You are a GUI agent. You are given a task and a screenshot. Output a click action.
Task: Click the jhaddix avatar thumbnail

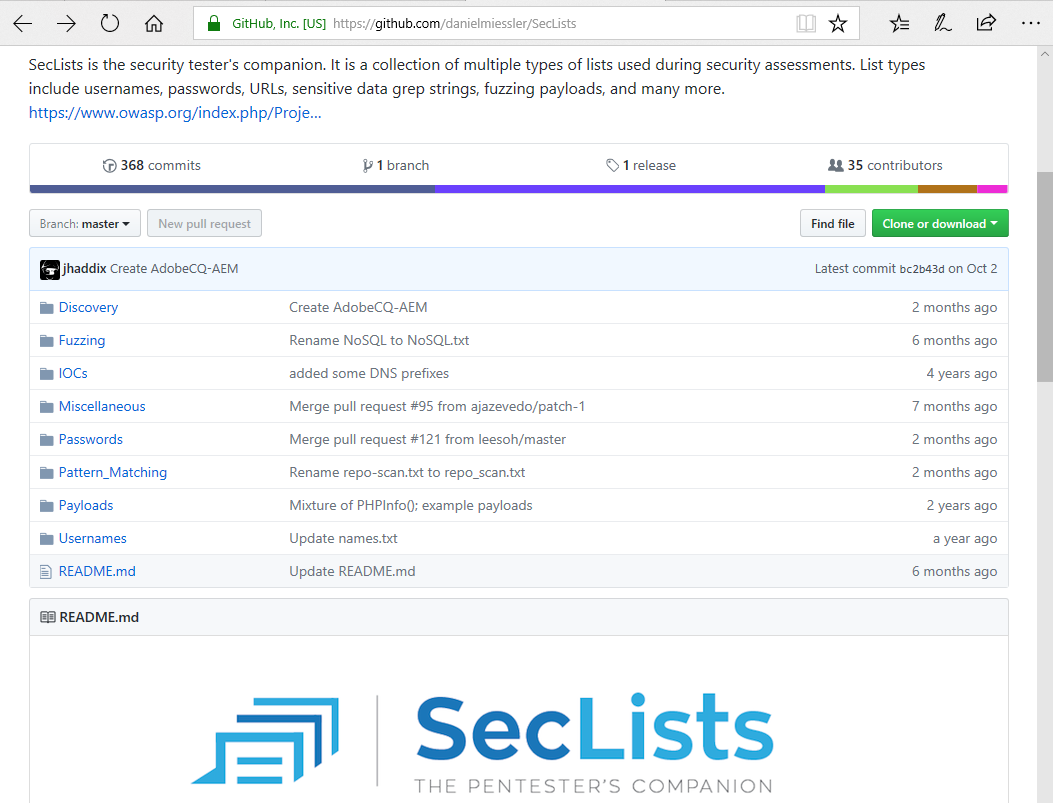pyautogui.click(x=49, y=269)
